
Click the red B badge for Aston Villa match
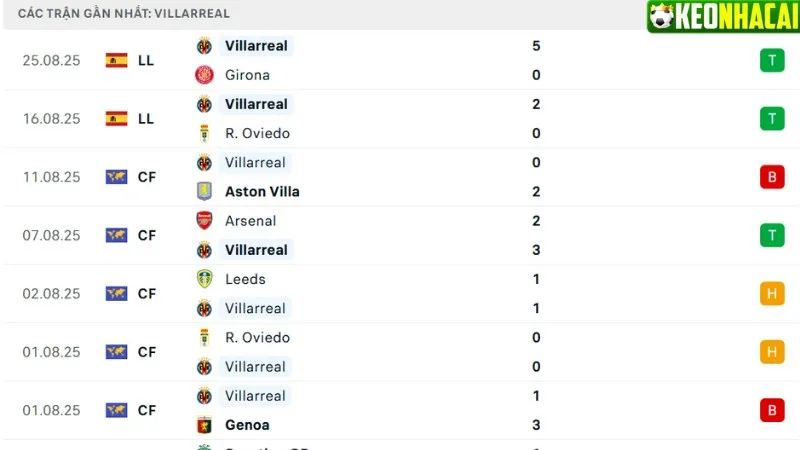pyautogui.click(x=771, y=177)
